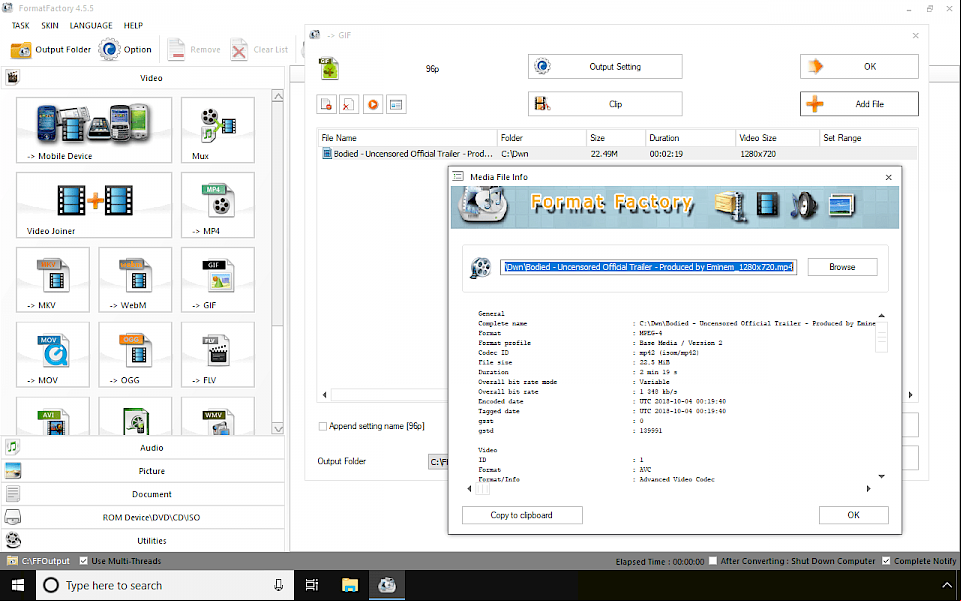Expand the ROM Device\DVD\CD\ISO category

[x=143, y=518]
